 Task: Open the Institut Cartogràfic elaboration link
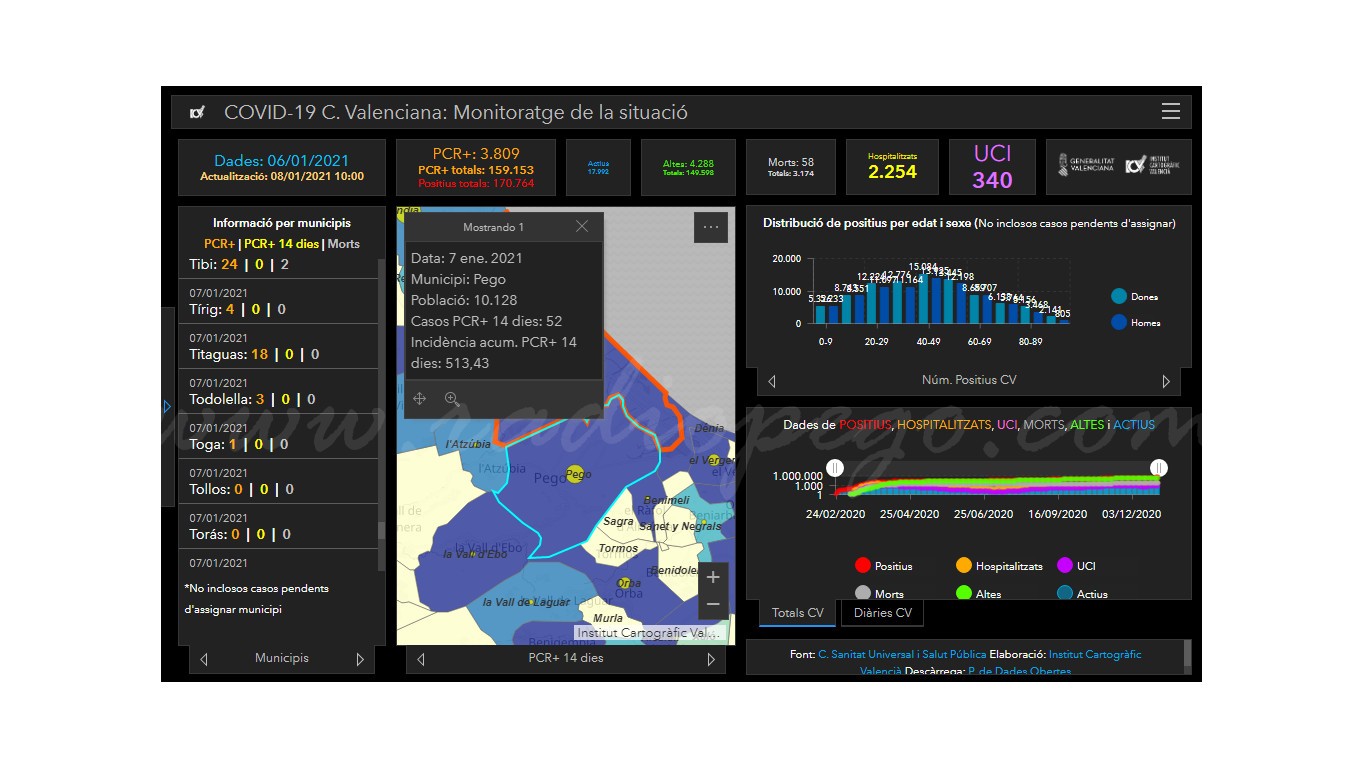click(1095, 654)
